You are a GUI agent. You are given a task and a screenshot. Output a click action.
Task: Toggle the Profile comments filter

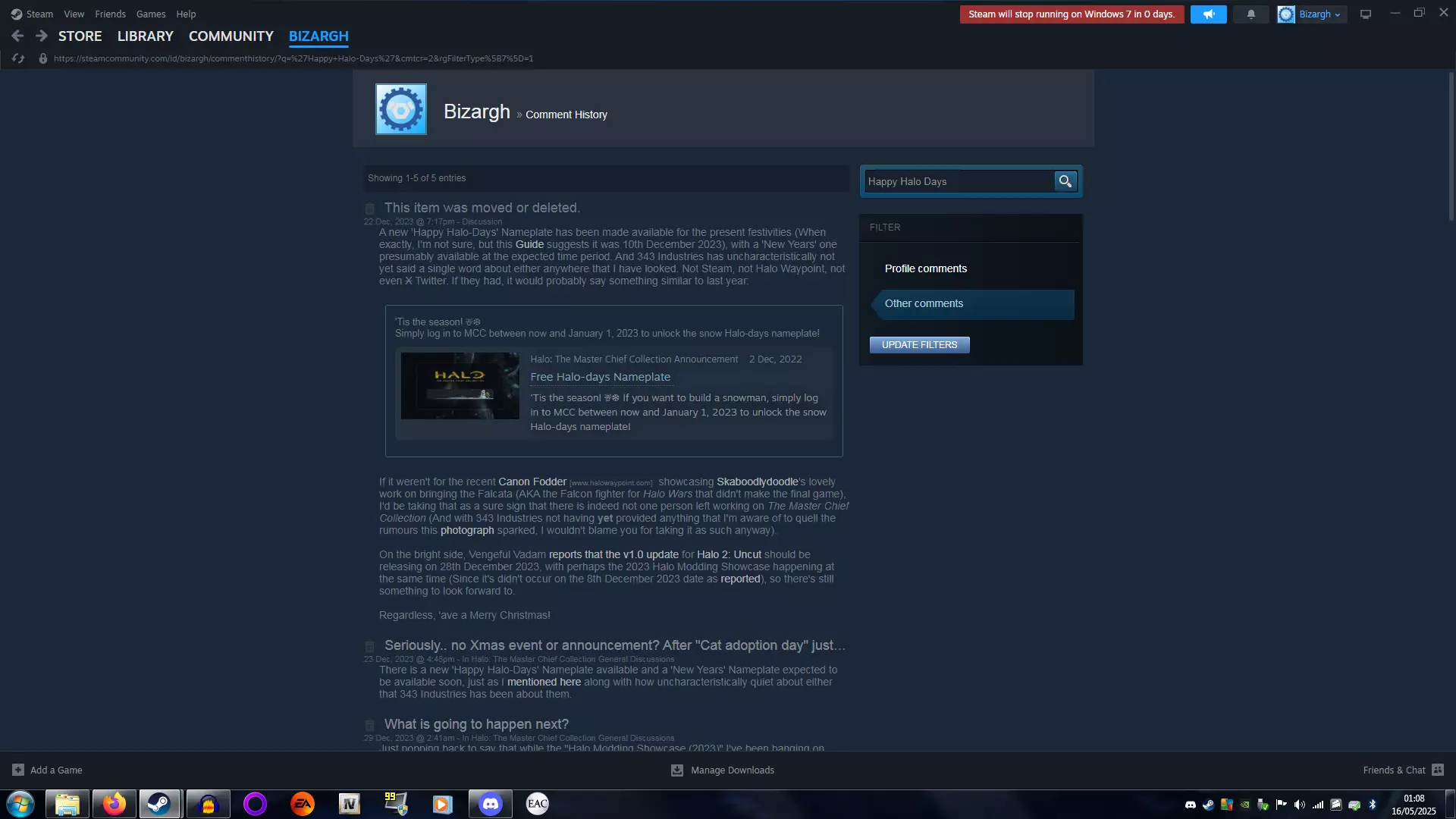(925, 268)
